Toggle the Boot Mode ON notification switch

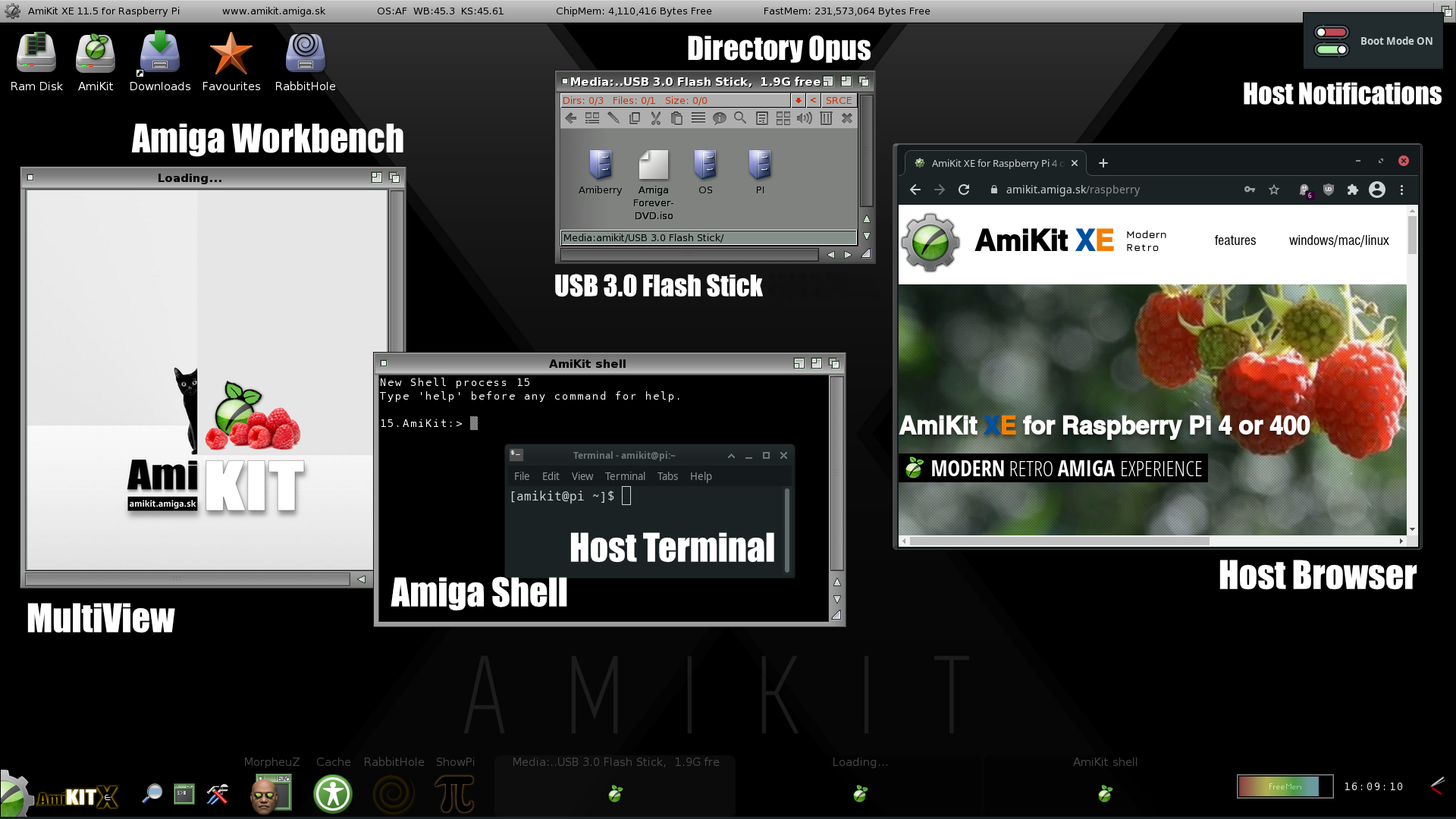1331,41
